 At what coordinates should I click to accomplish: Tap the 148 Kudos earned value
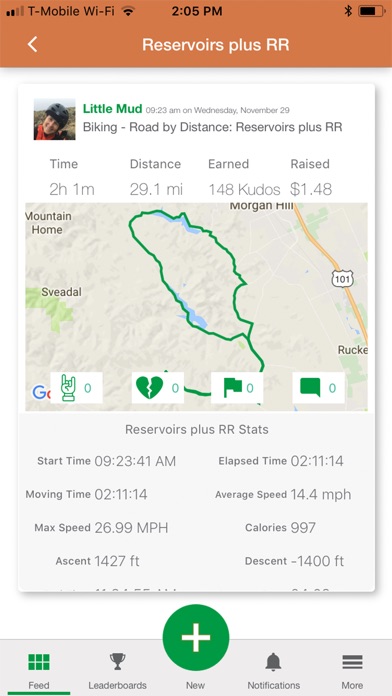(x=245, y=190)
